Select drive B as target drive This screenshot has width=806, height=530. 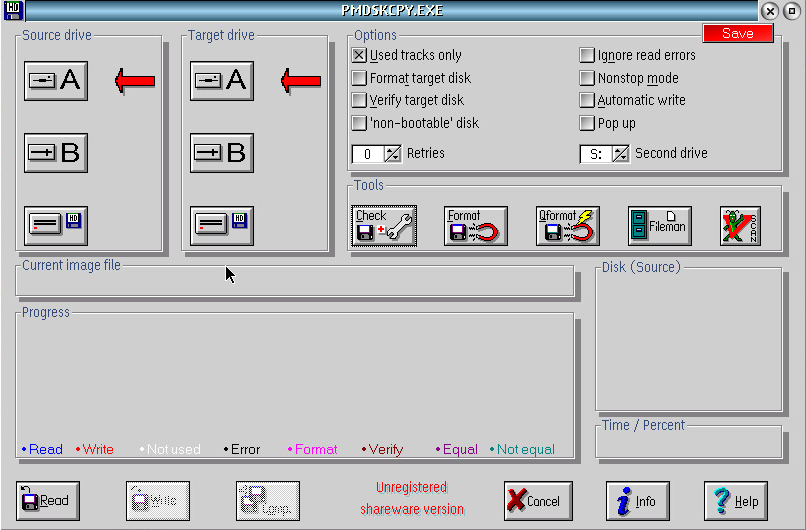click(x=222, y=153)
